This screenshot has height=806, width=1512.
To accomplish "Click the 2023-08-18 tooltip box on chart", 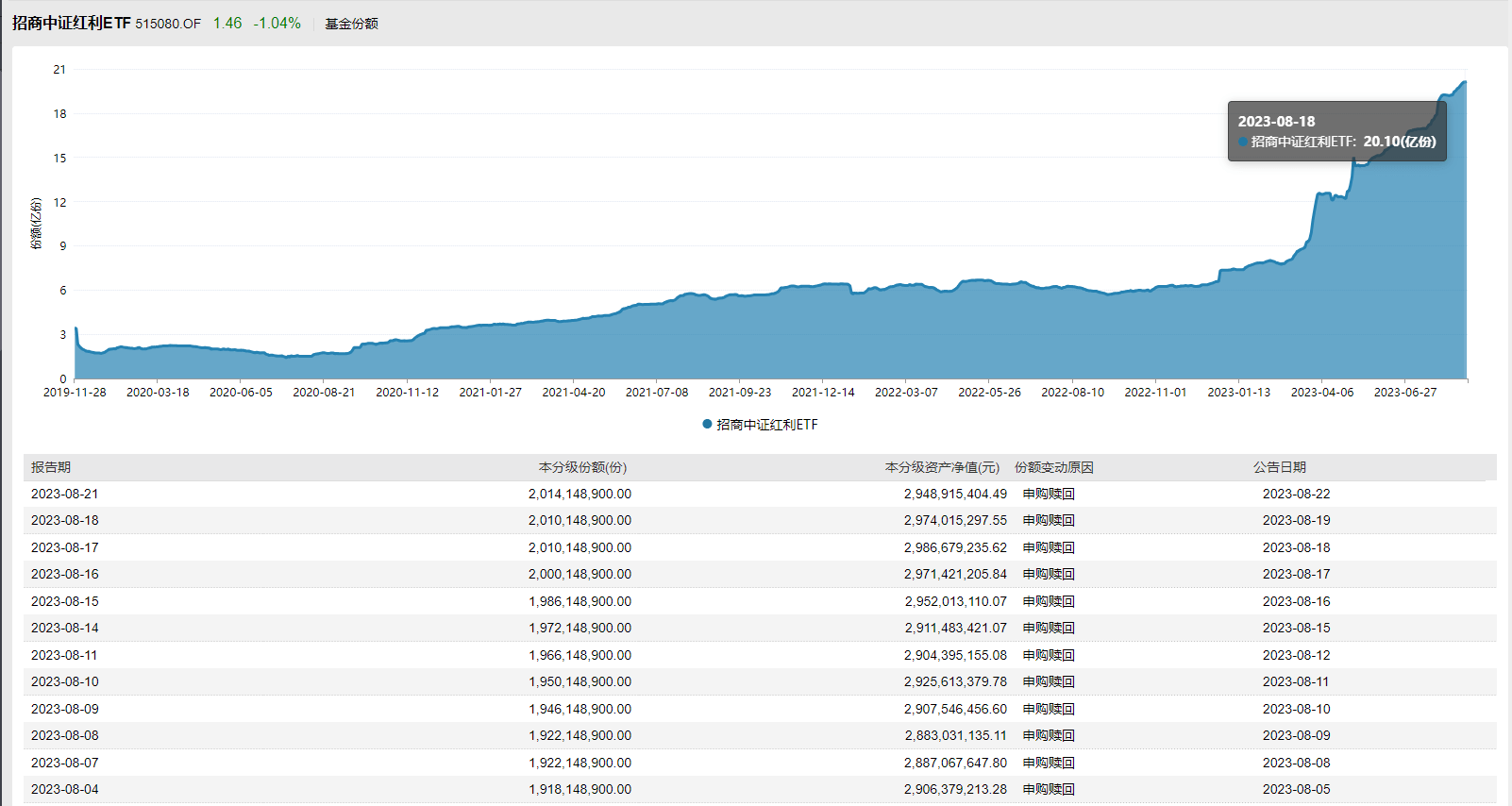I will pos(1336,131).
